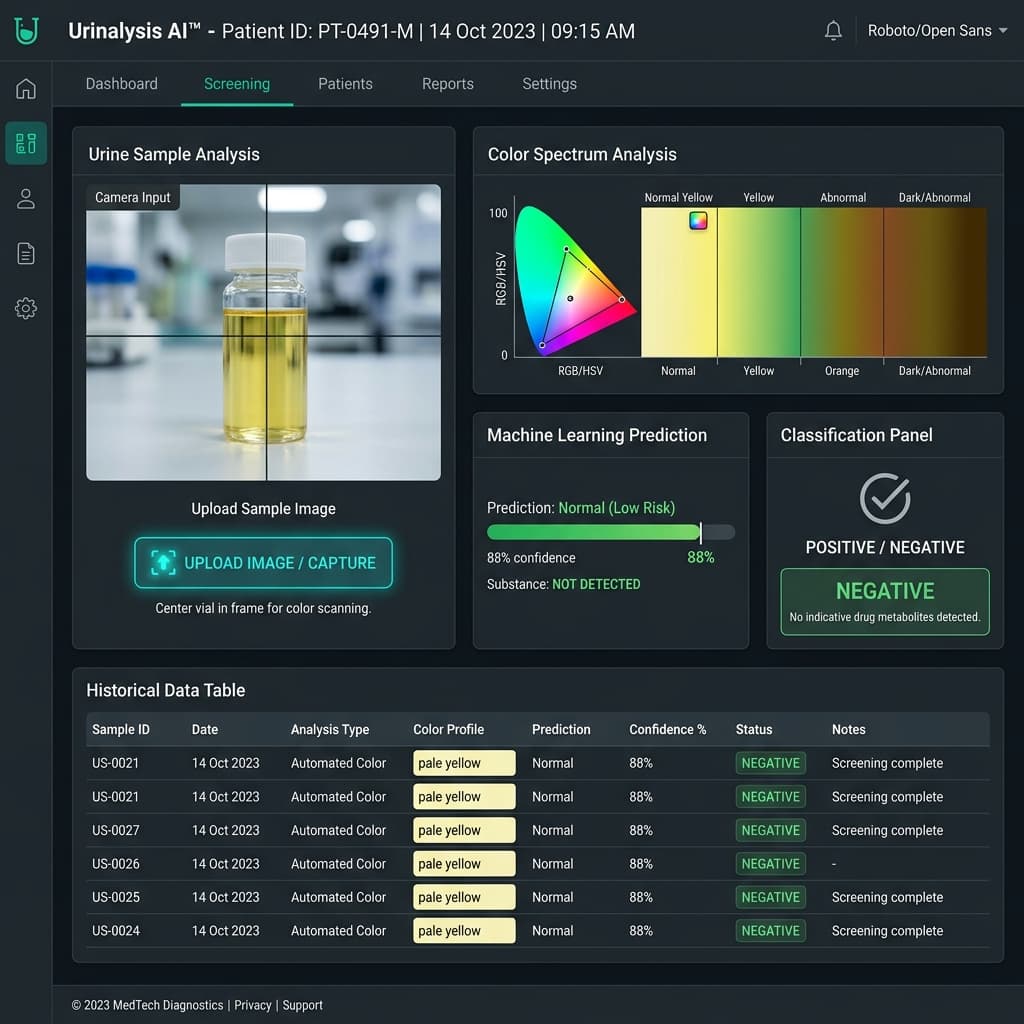Go to Home via sidebar icon
The width and height of the screenshot is (1024, 1024).
point(26,89)
